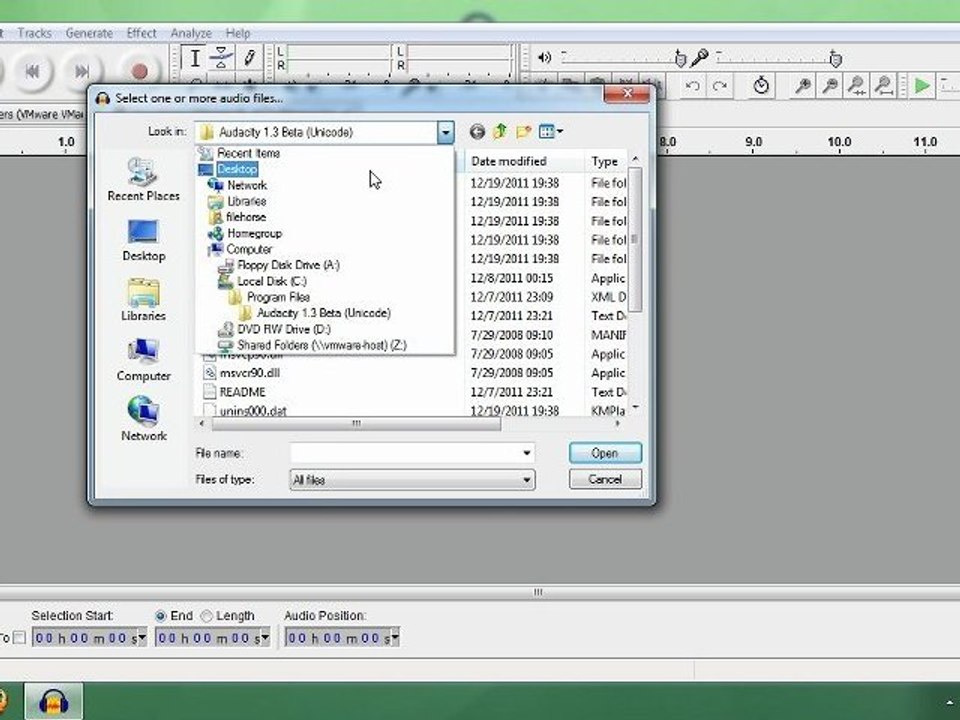Open the Generate menu
The height and width of the screenshot is (720, 960).
pos(89,33)
